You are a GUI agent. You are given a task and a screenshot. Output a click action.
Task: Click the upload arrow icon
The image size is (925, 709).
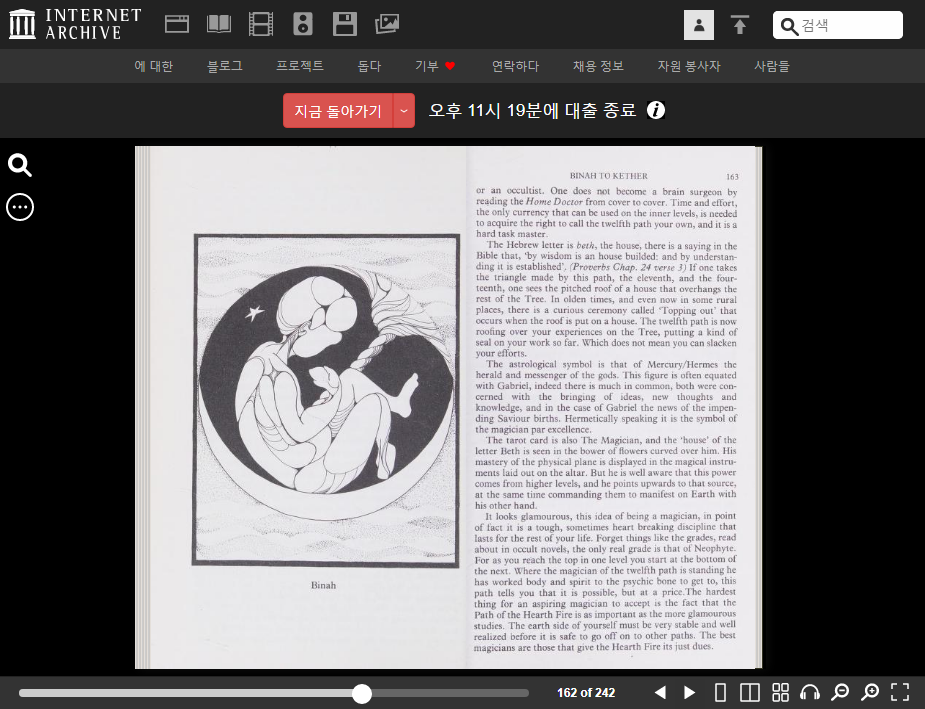740,25
